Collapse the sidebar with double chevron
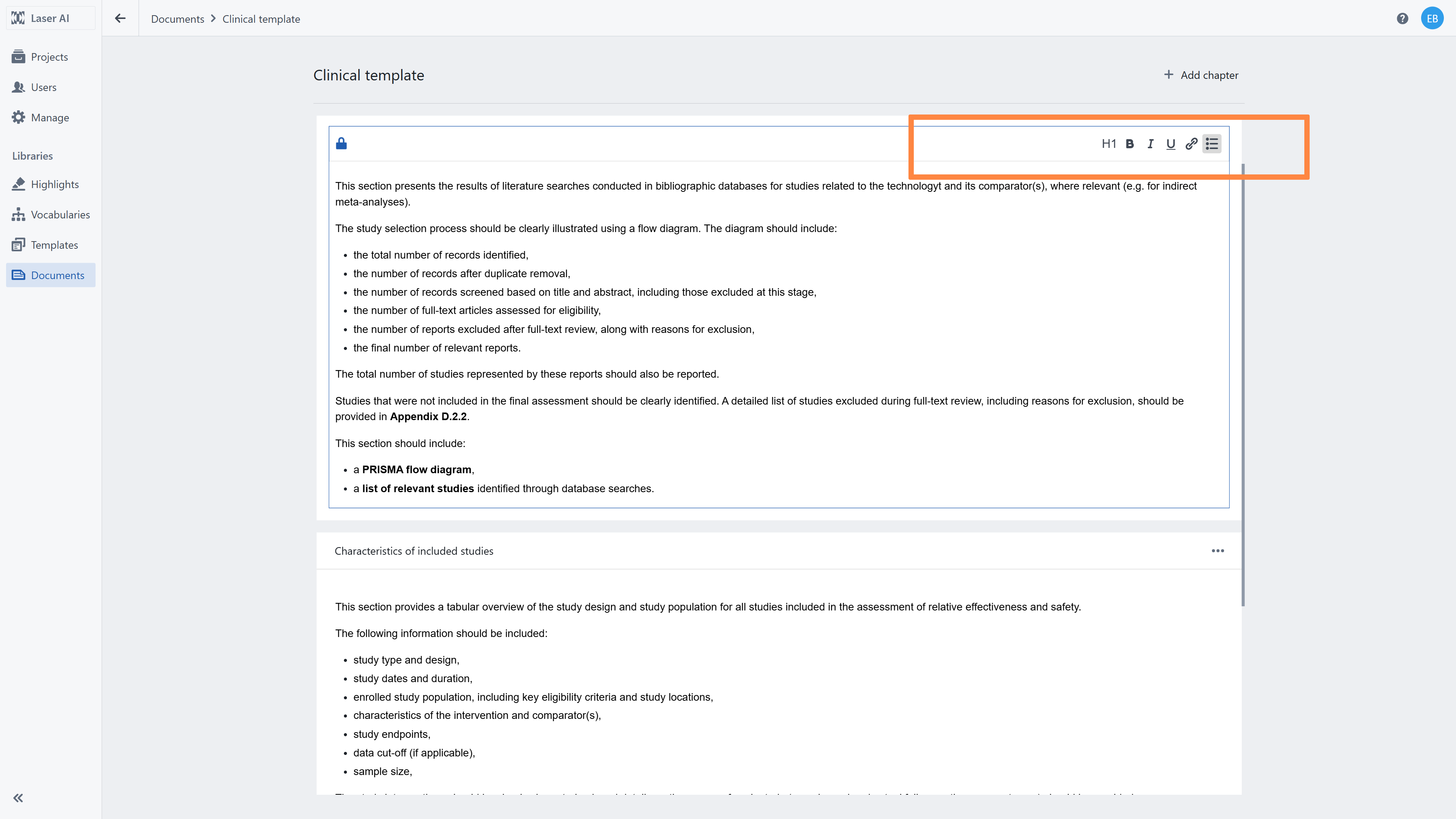The width and height of the screenshot is (1456, 819). click(x=18, y=797)
